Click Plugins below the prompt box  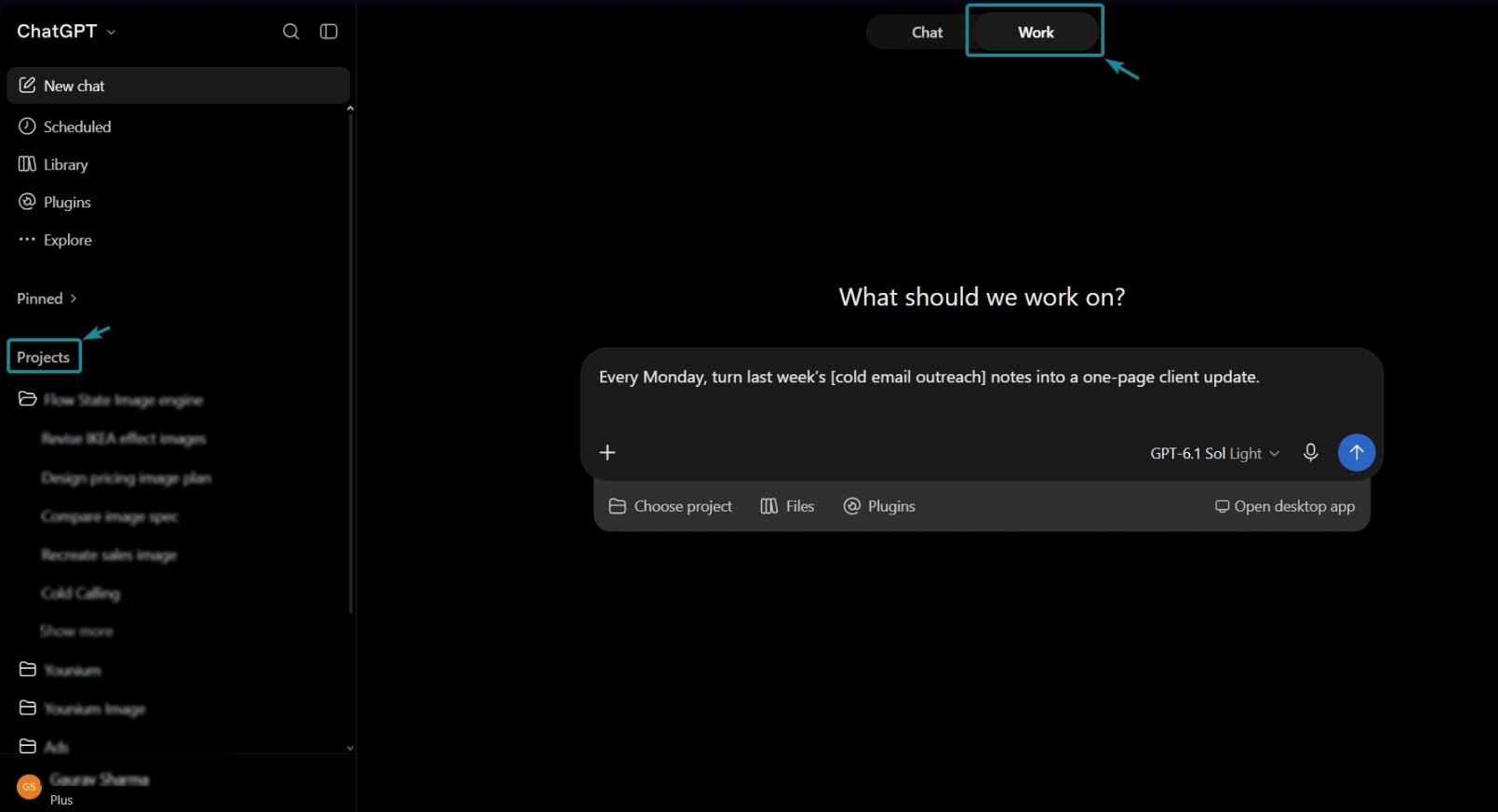[x=879, y=507]
